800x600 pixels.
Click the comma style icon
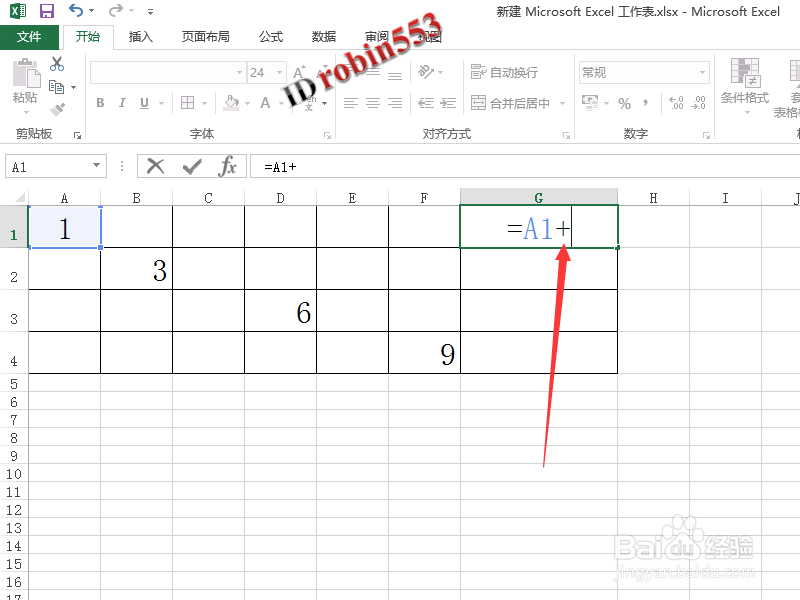[x=645, y=102]
